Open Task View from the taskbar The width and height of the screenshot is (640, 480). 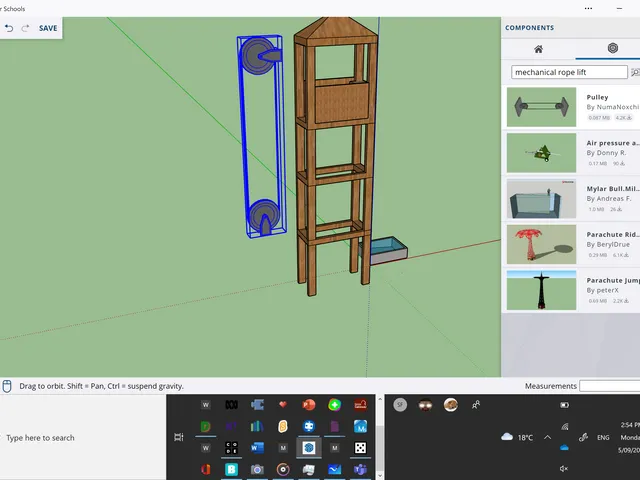(x=179, y=437)
